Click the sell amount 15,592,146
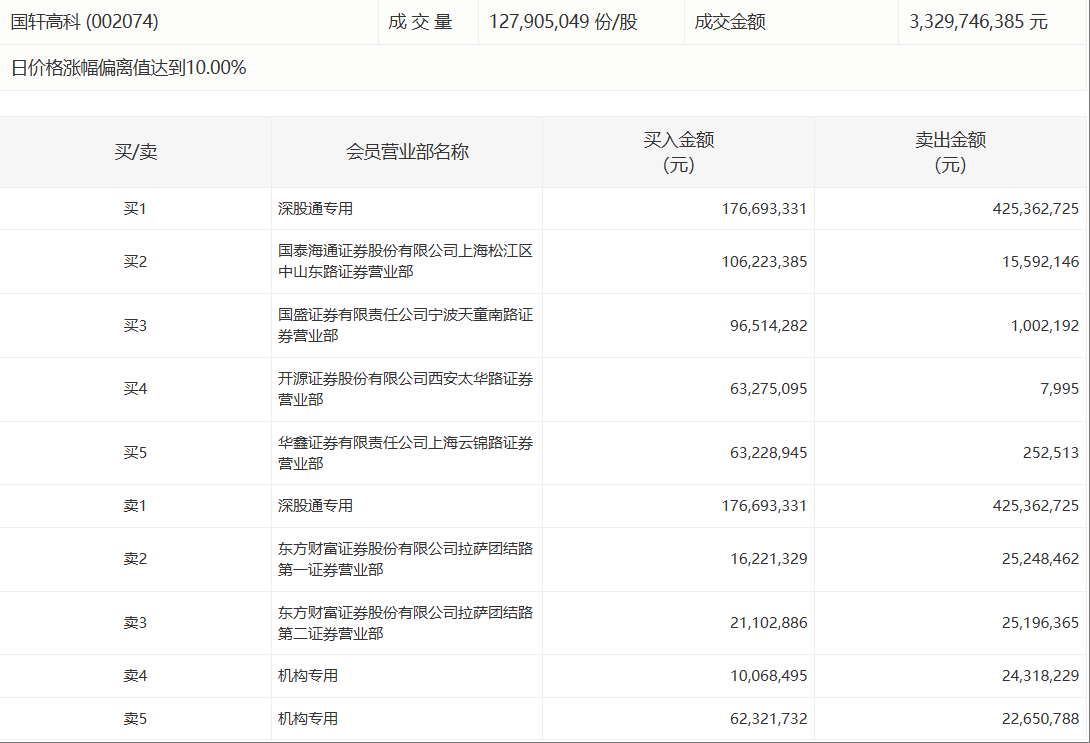This screenshot has height=743, width=1090. 1040,261
